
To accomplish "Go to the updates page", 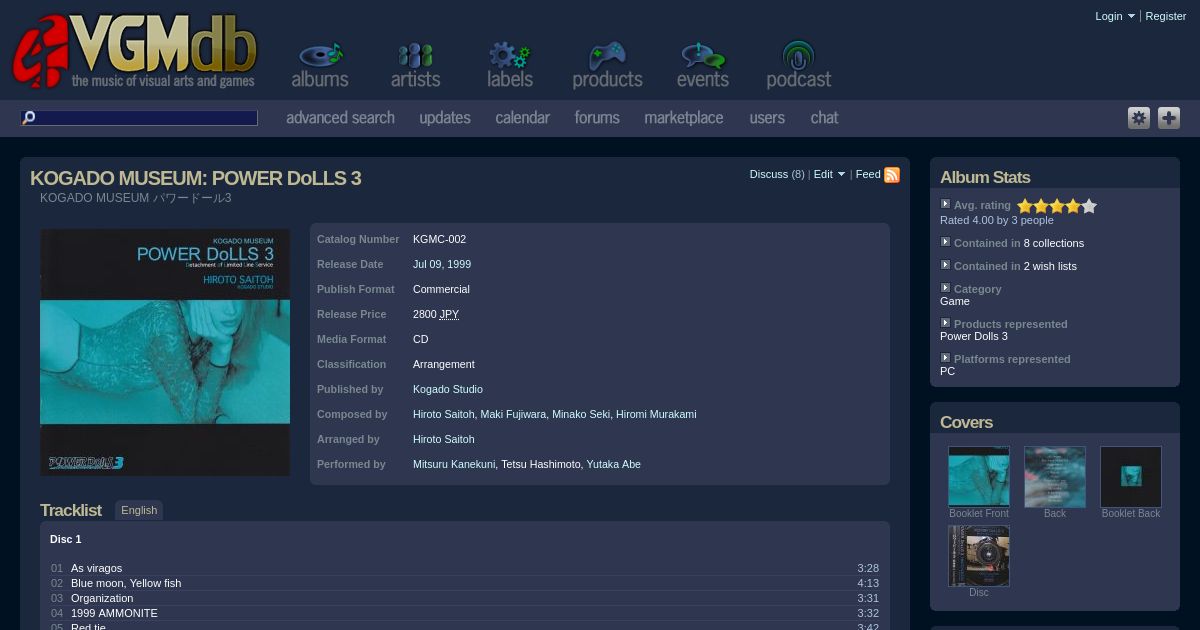I will (445, 118).
